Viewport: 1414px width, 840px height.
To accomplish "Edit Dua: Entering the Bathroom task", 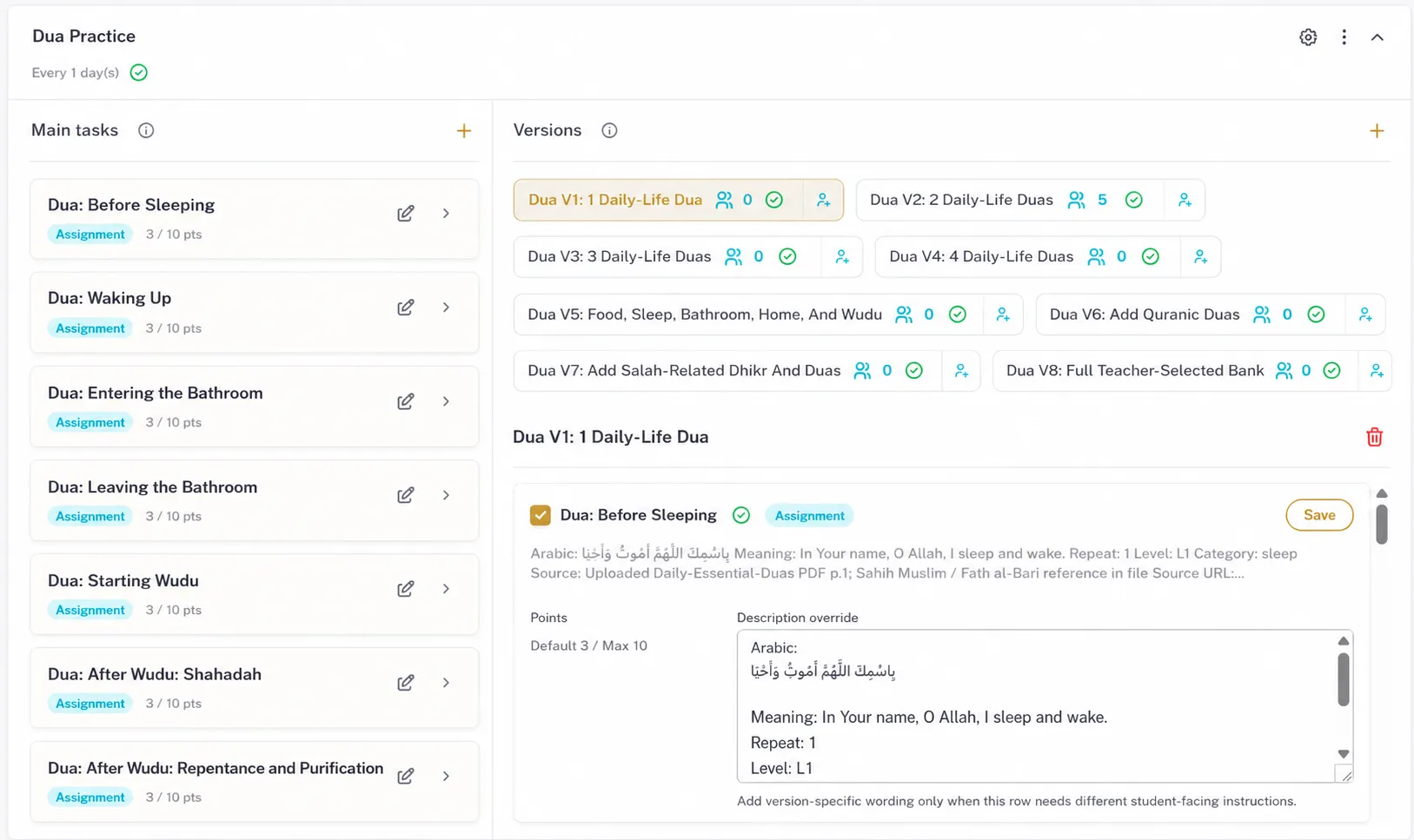I will click(x=406, y=400).
